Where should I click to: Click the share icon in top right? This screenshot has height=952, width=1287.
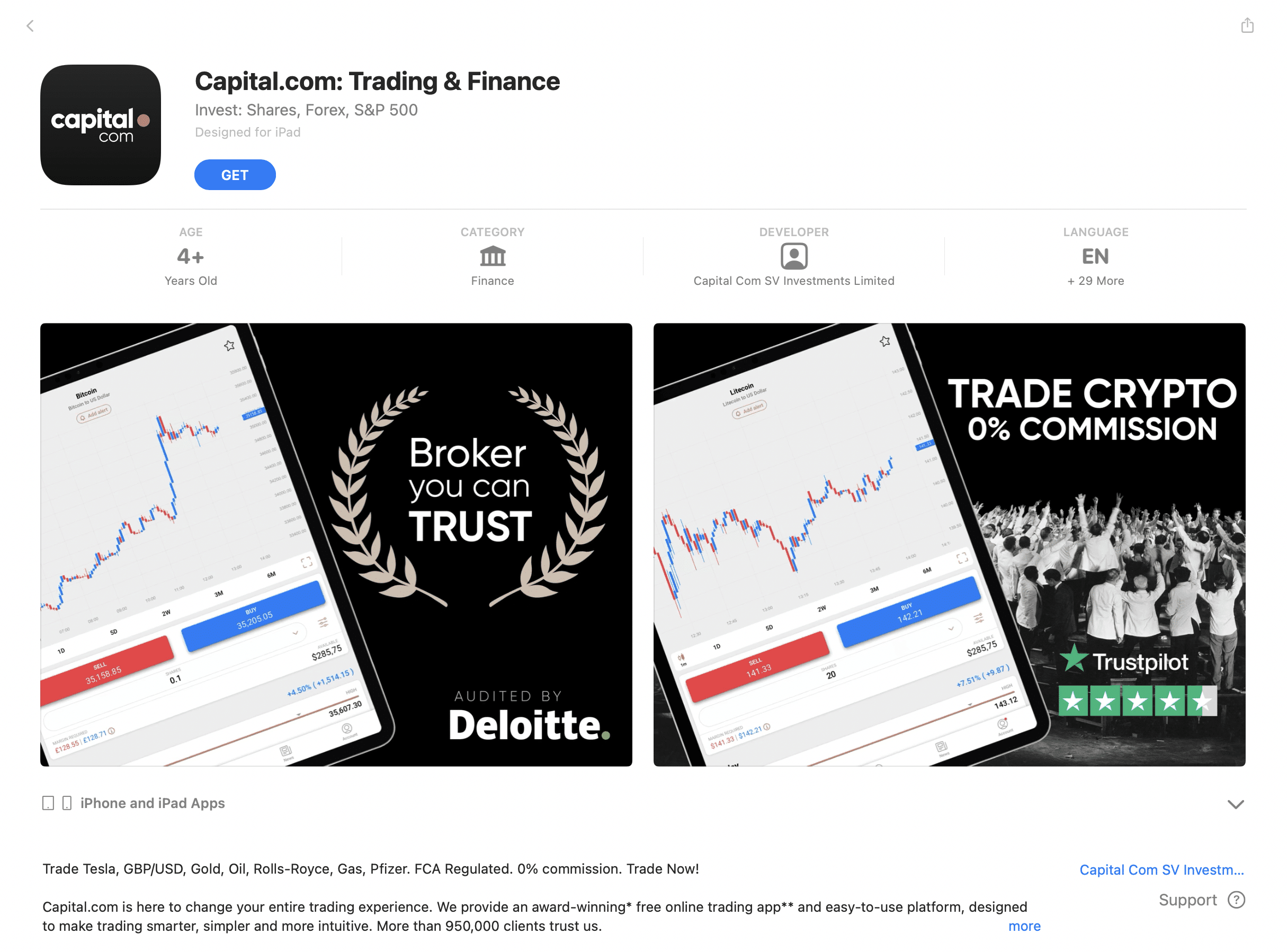(1247, 24)
